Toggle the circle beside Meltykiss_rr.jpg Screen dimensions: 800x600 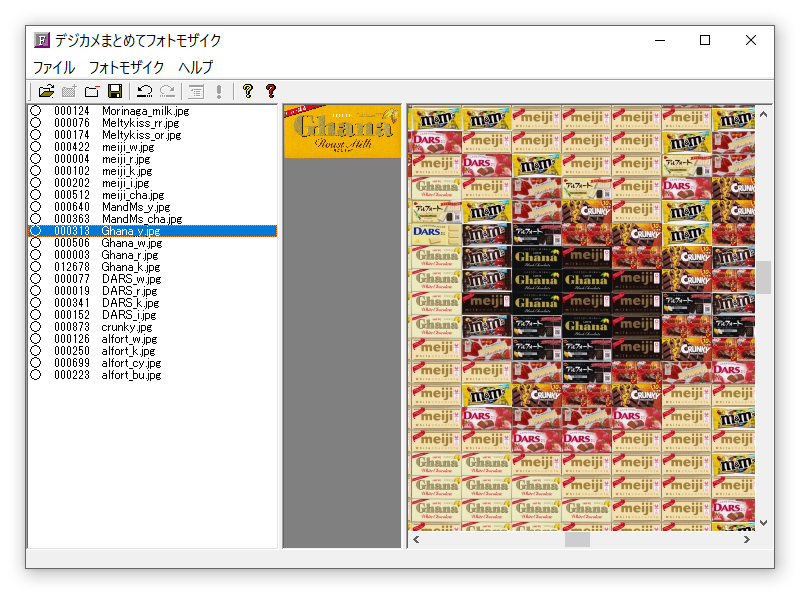35,123
